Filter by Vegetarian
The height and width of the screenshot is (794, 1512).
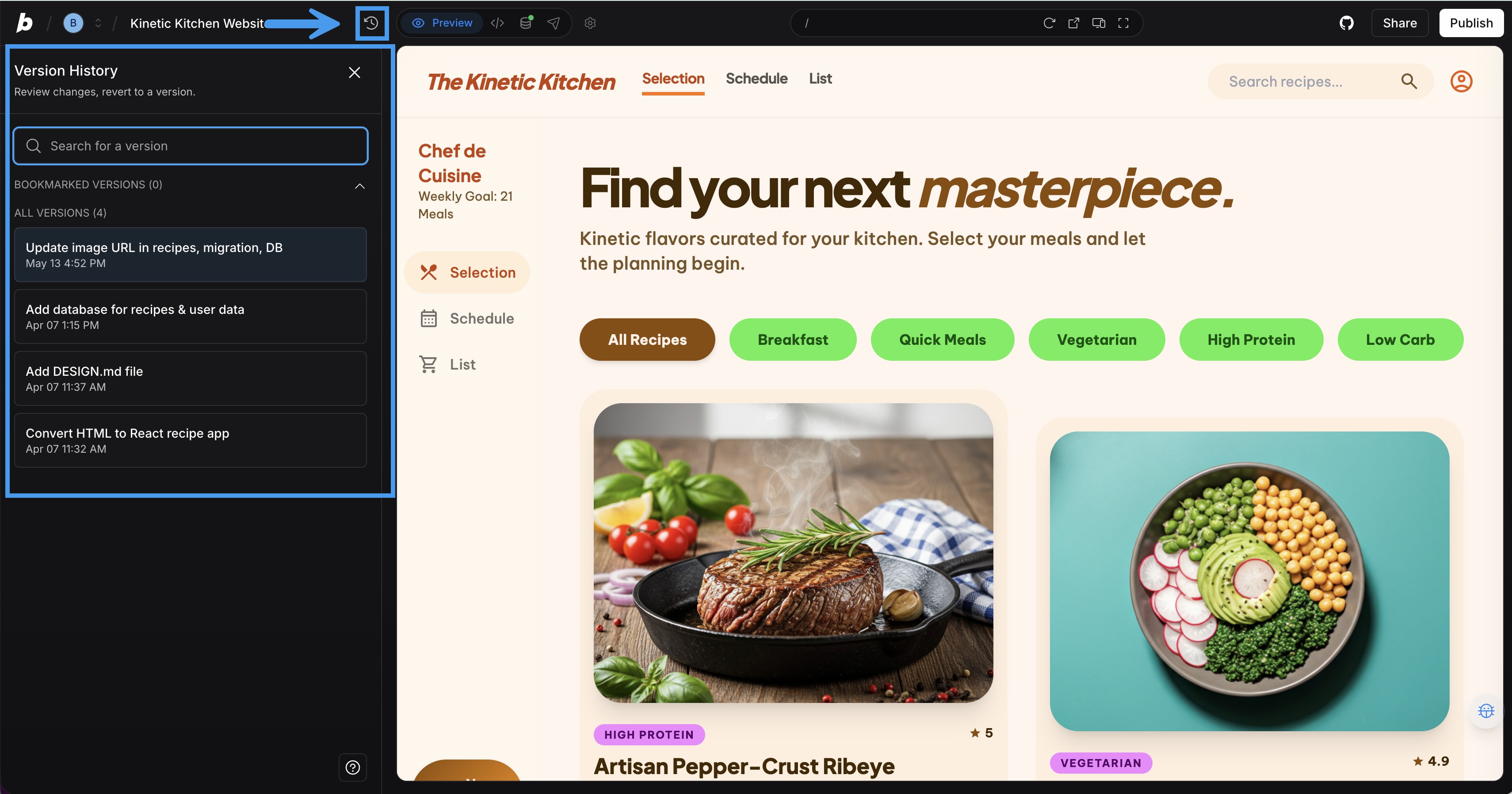click(x=1097, y=339)
